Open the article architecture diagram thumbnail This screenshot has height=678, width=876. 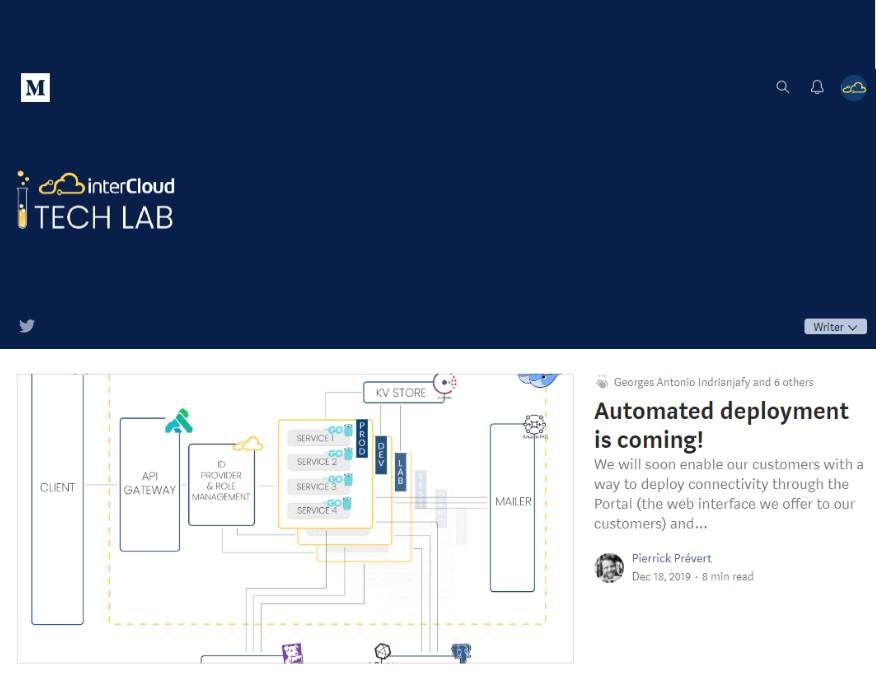[x=295, y=519]
